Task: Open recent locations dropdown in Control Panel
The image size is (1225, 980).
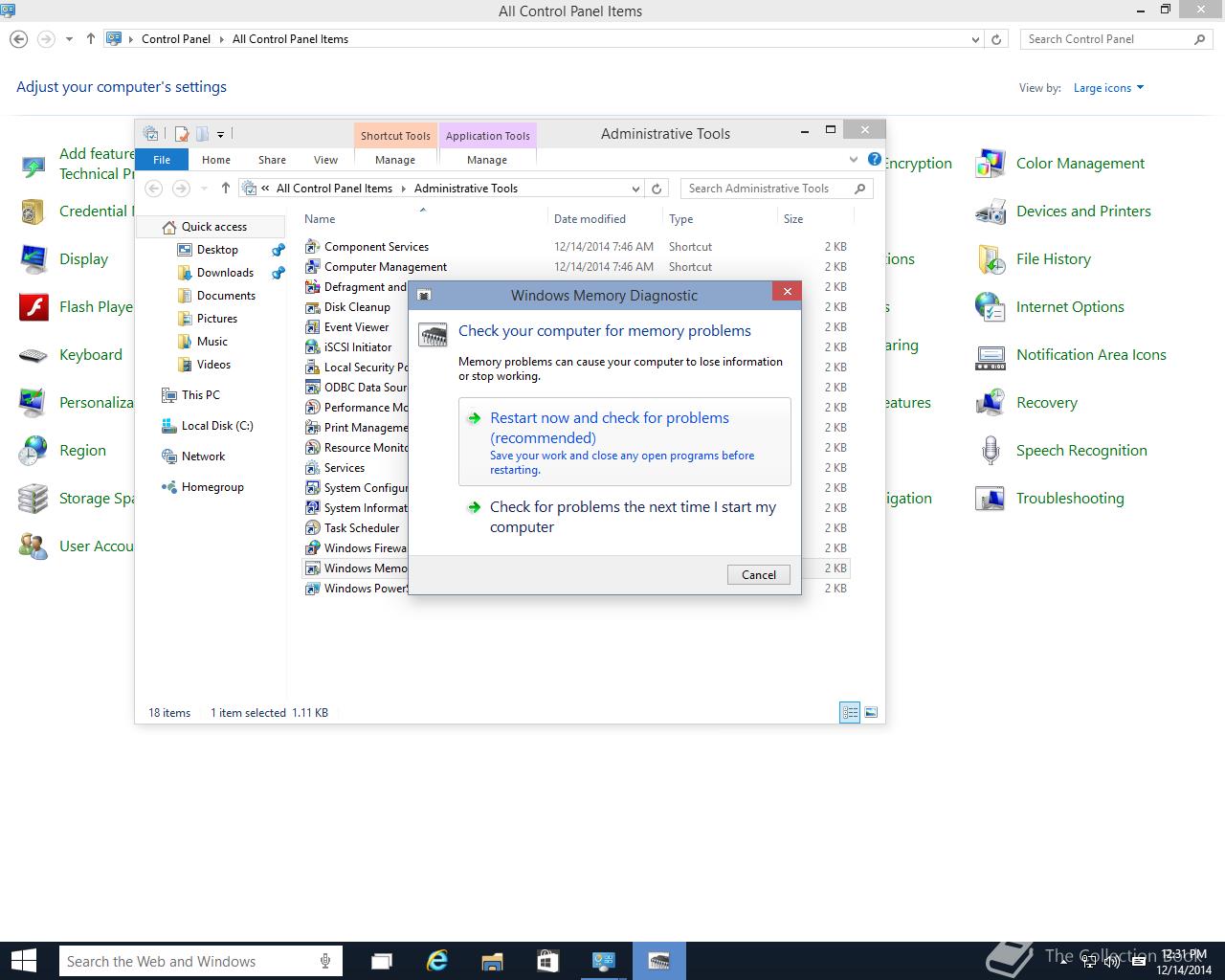Action: coord(69,39)
